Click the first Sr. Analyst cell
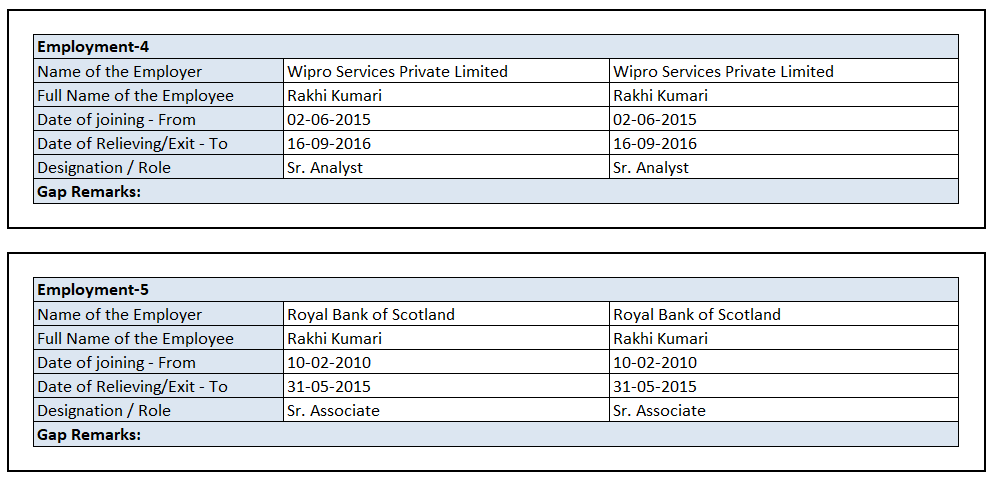The image size is (1002, 478). click(x=325, y=167)
